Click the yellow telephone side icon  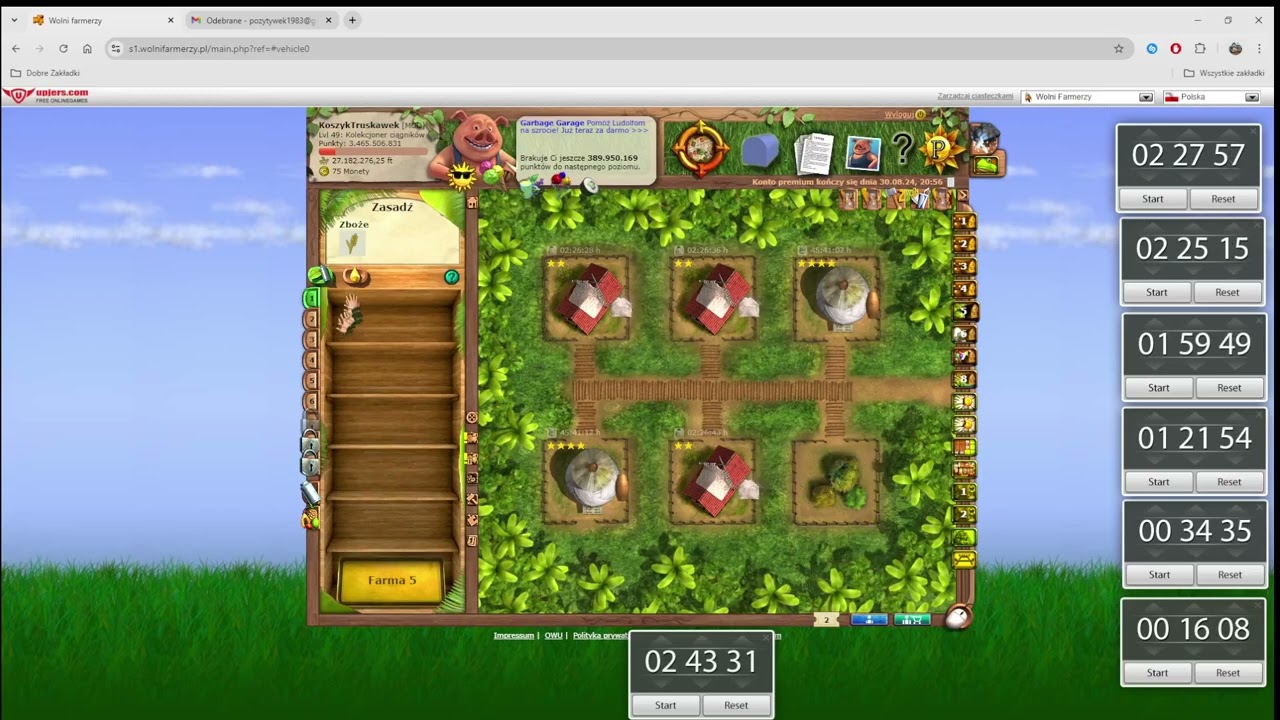pos(964,559)
